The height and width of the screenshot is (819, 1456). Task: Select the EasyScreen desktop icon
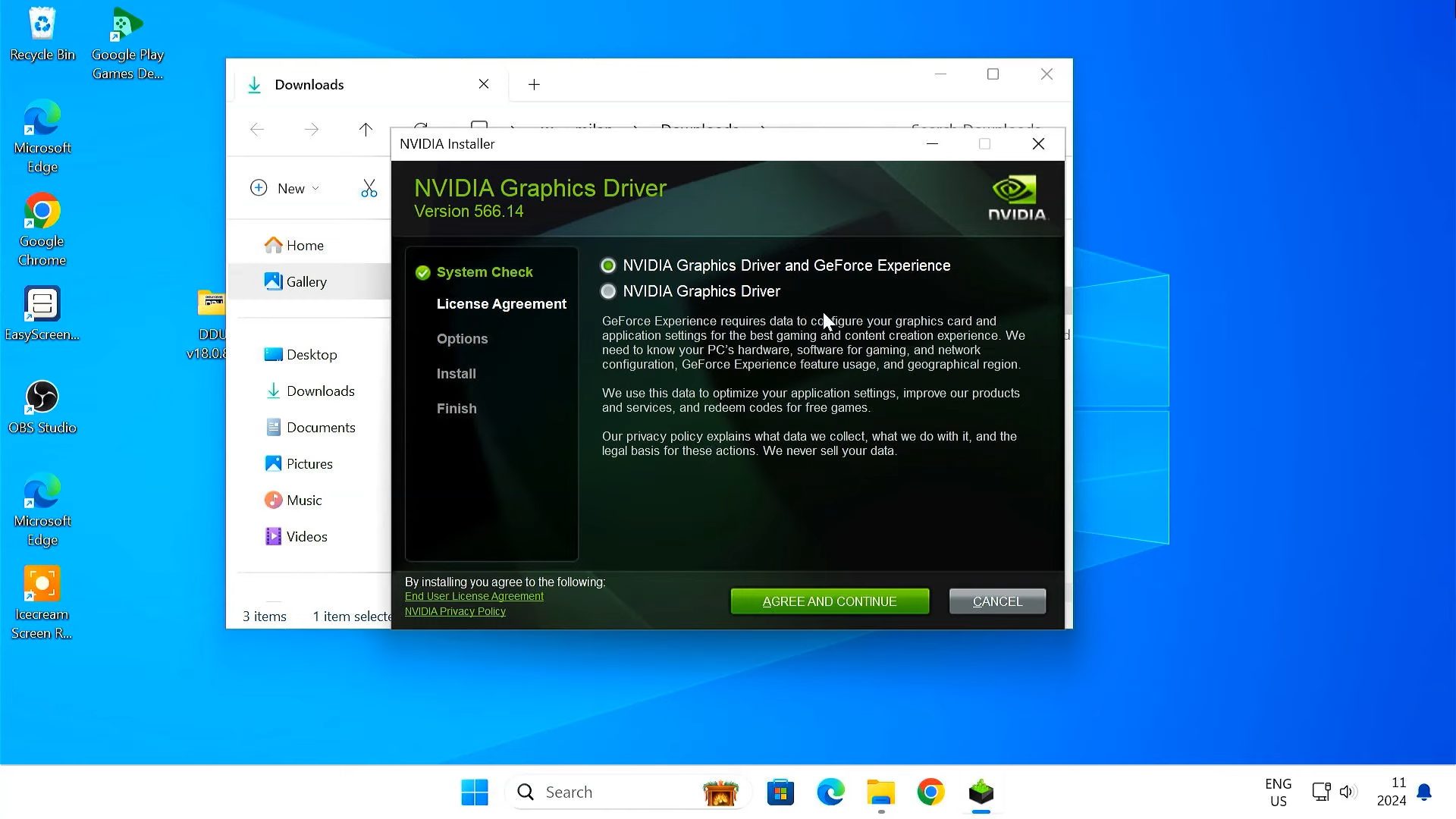(42, 314)
